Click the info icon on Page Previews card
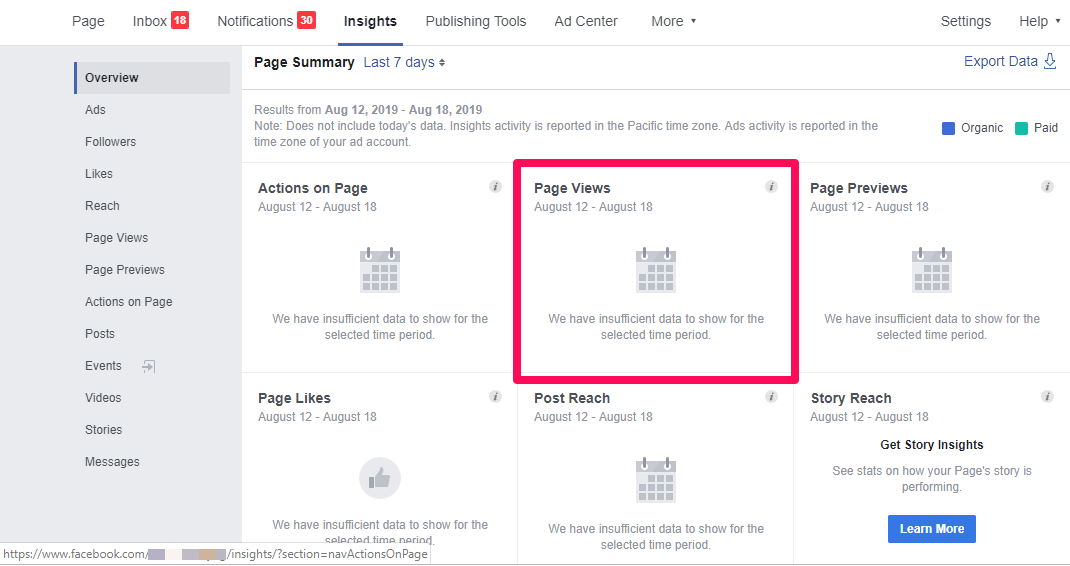The width and height of the screenshot is (1070, 566). 1047,187
